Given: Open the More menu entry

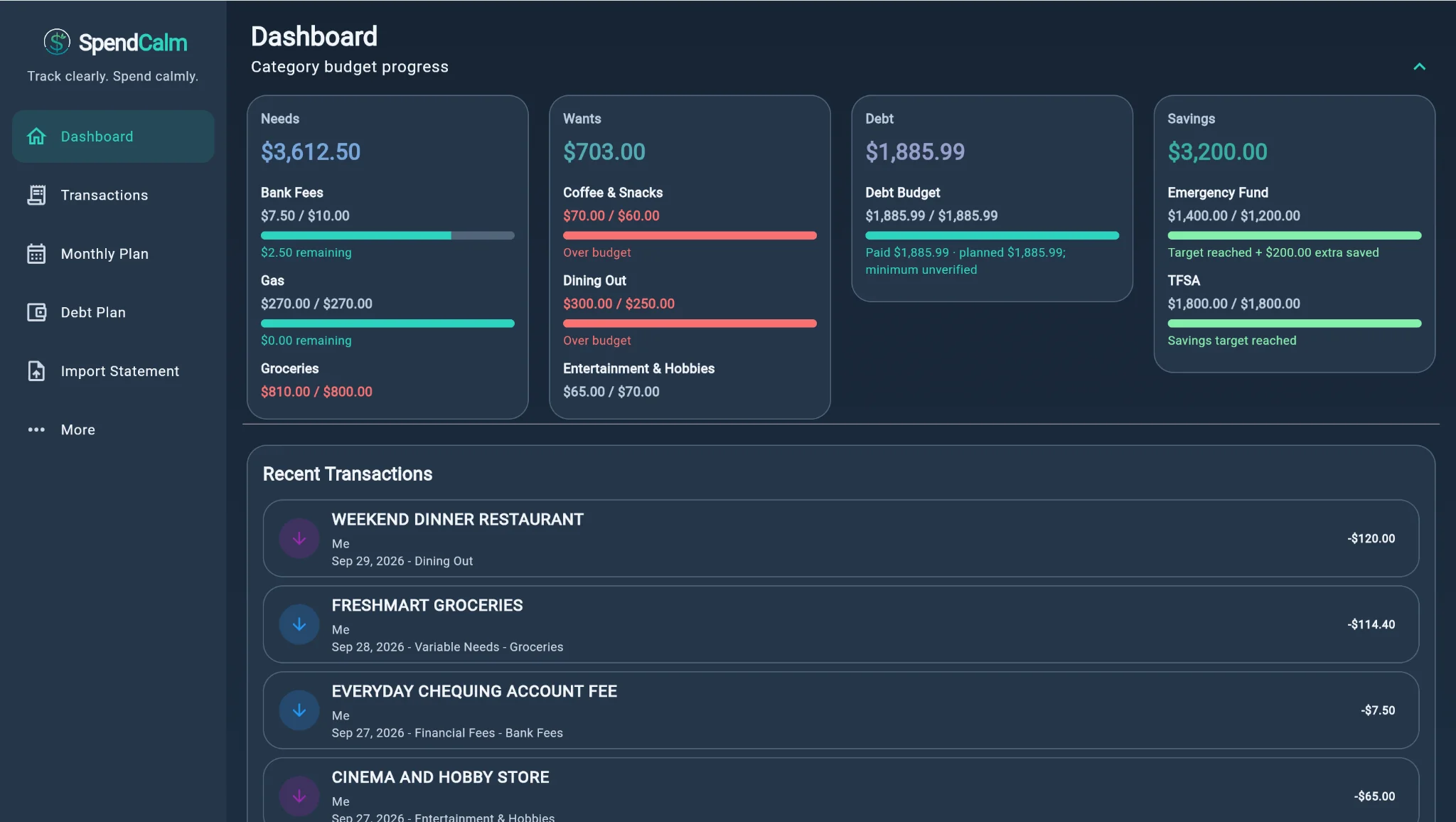Looking at the screenshot, I should pos(113,429).
